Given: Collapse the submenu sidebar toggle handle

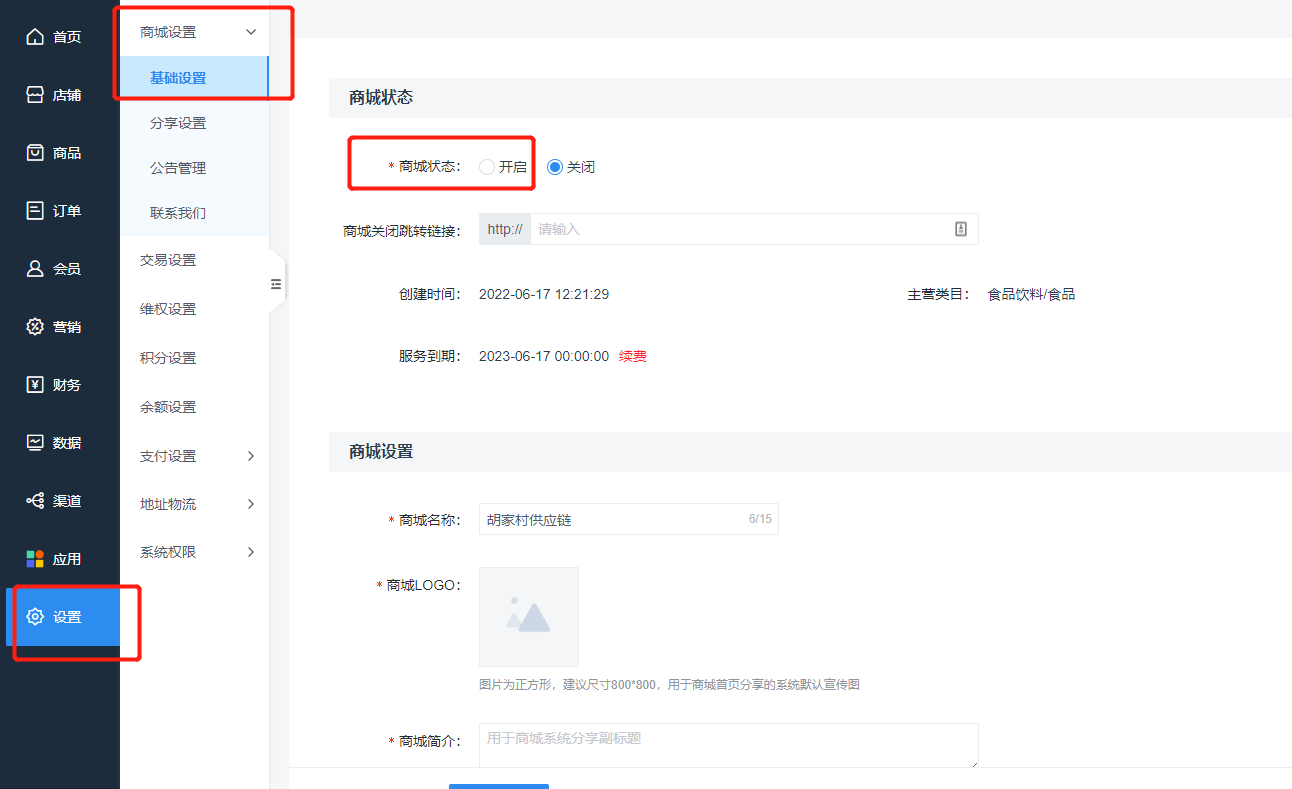Looking at the screenshot, I should click(277, 284).
